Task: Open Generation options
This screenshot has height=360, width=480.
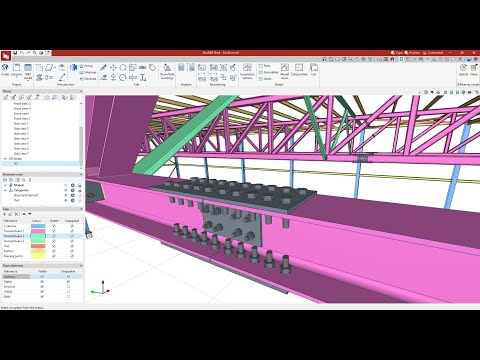Action: pos(247,71)
